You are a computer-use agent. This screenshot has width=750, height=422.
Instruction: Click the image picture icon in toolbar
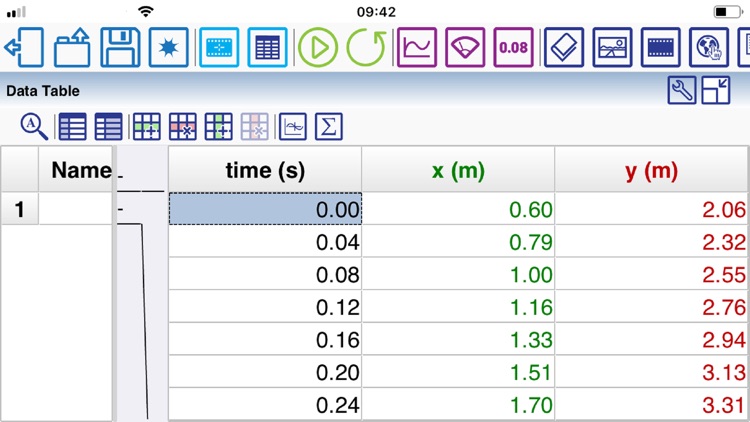tap(612, 47)
